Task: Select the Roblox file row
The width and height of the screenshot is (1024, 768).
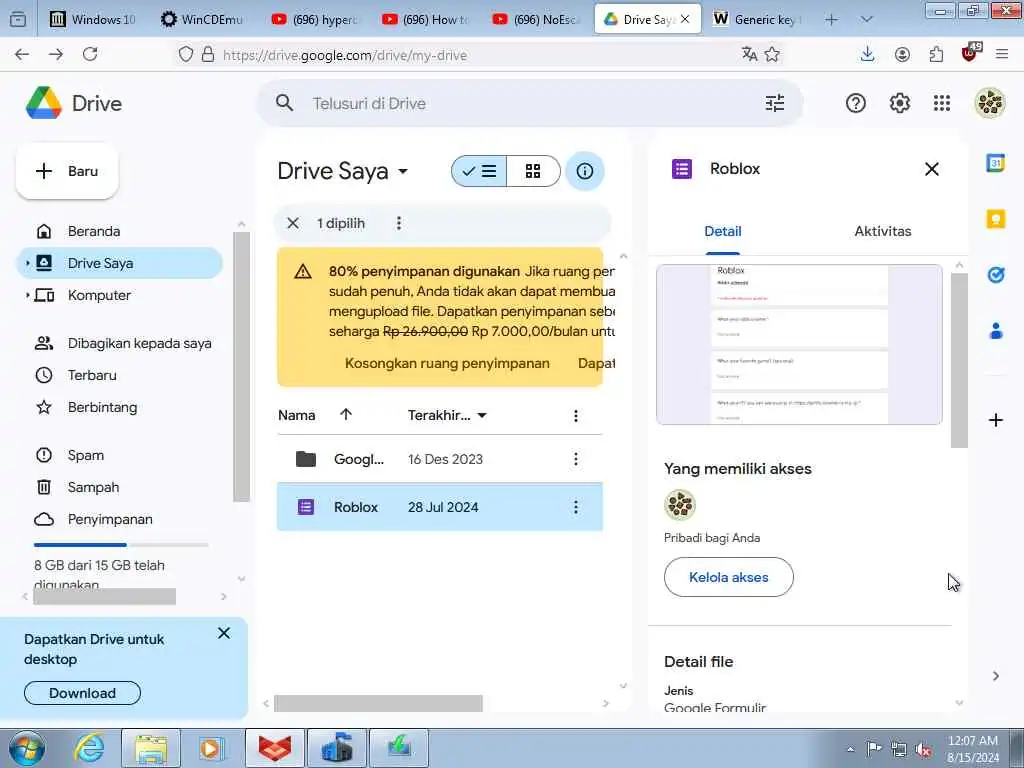Action: (x=440, y=507)
